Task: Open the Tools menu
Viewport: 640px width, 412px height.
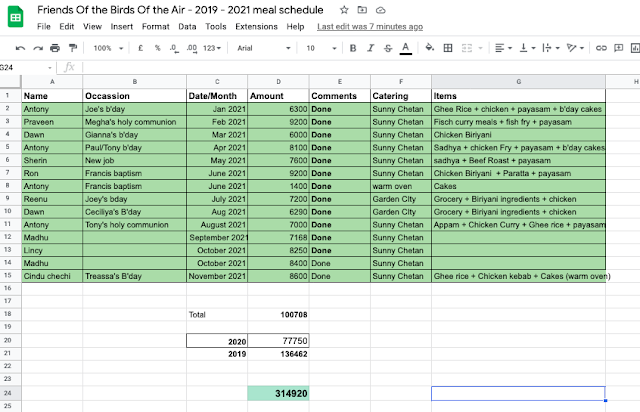Action: pos(216,27)
